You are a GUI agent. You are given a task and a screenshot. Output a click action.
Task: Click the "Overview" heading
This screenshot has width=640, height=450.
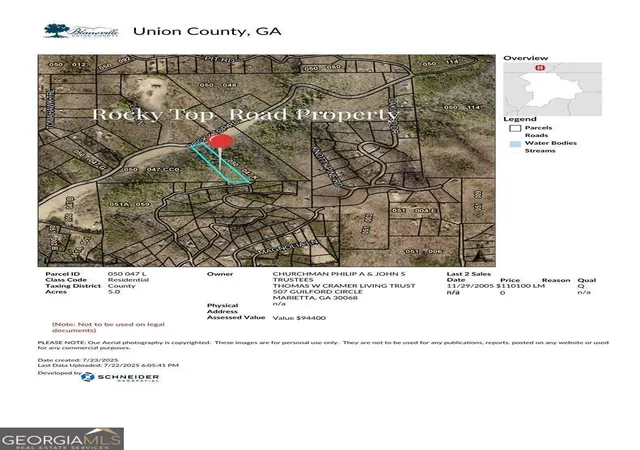coord(526,58)
